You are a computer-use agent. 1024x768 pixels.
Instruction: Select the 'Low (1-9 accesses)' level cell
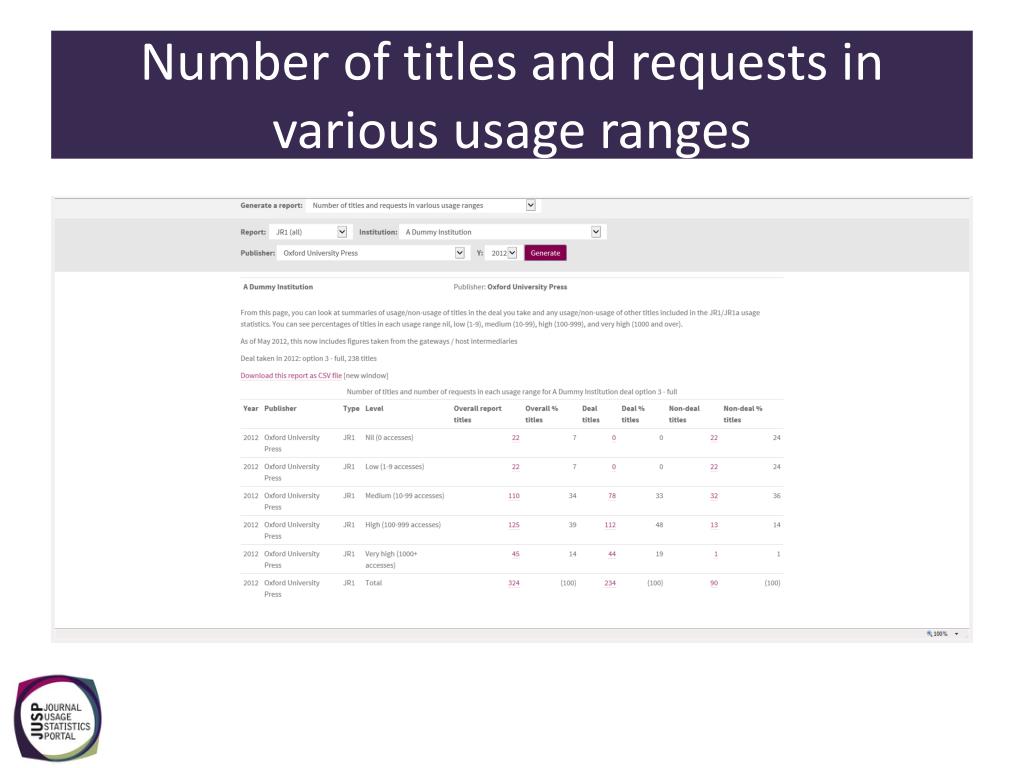tap(394, 467)
